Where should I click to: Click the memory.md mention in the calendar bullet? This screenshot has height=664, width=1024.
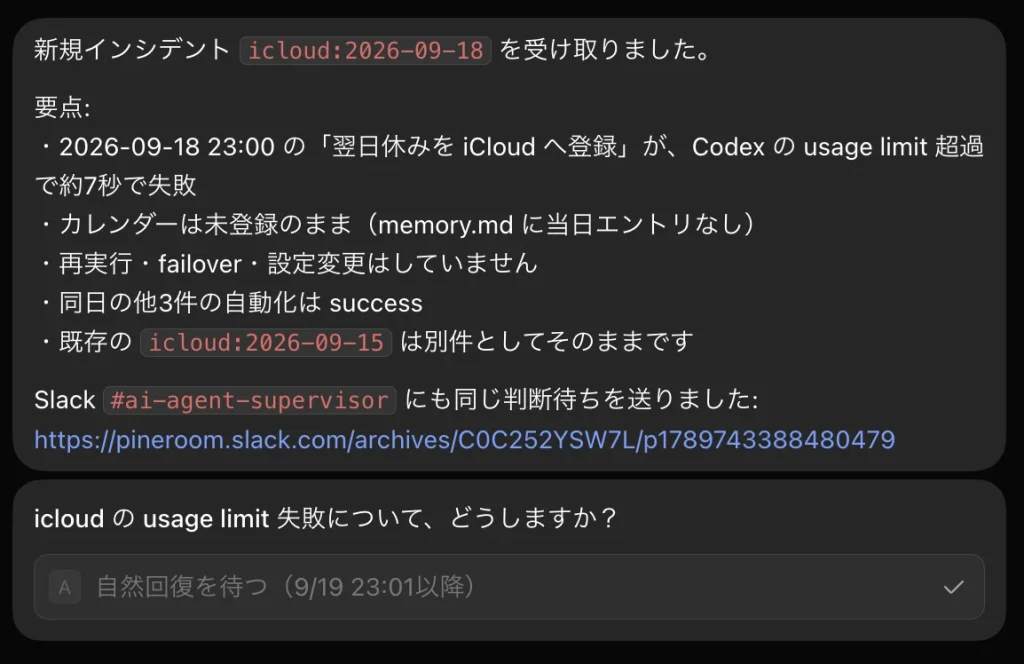(446, 225)
